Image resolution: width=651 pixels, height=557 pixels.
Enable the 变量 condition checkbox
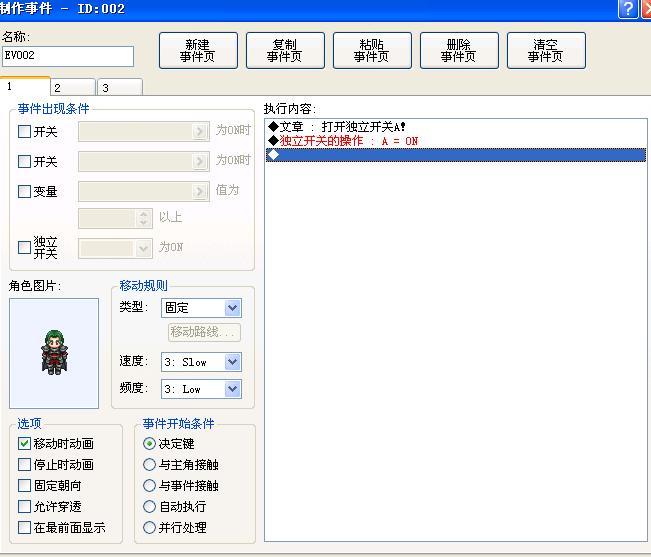click(x=24, y=191)
